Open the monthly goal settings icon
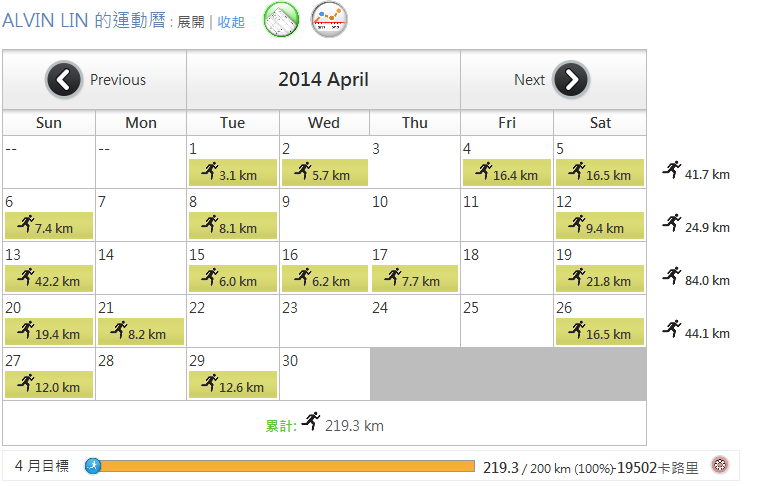This screenshot has height=486, width=770. point(719,466)
